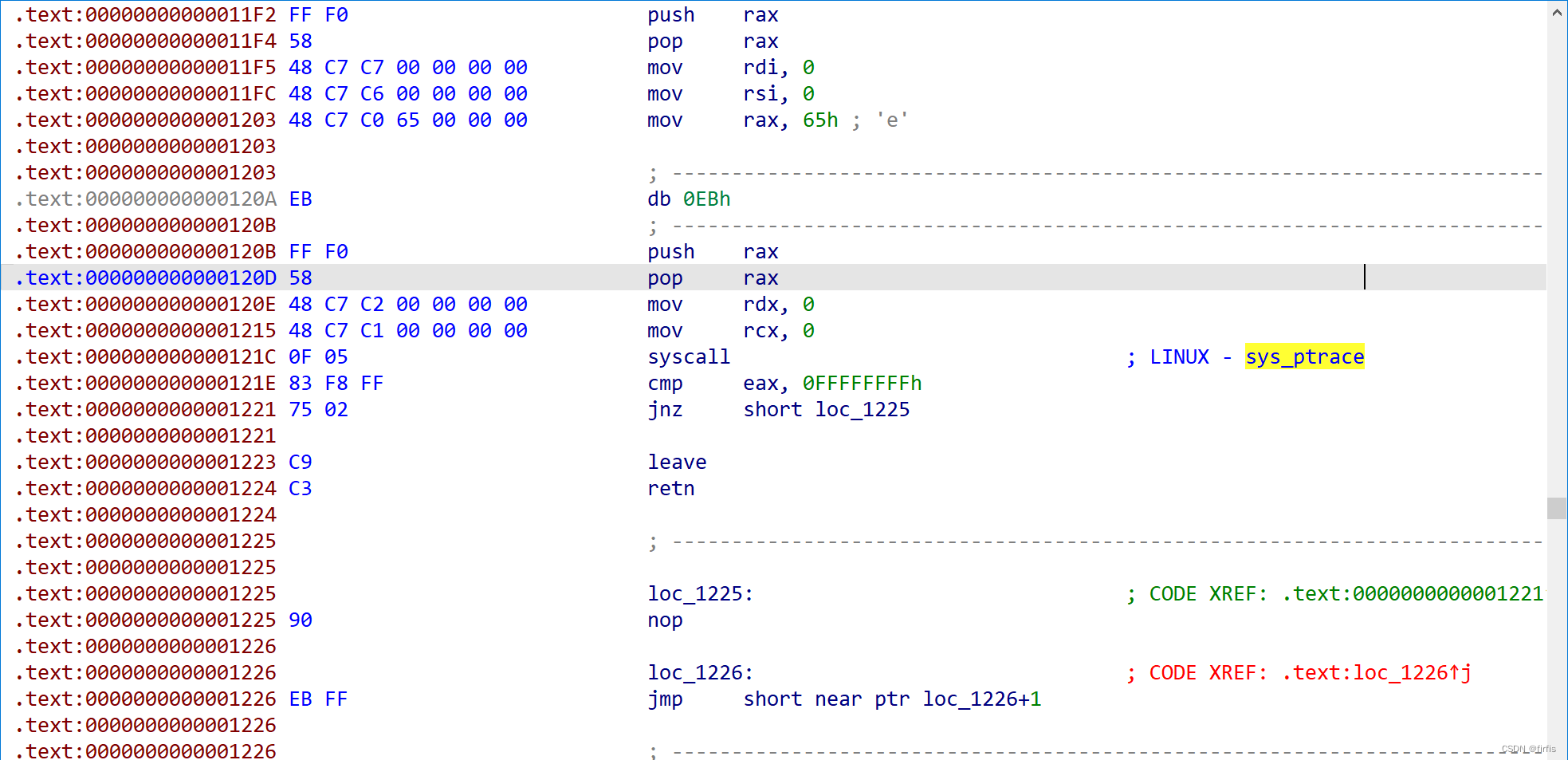The image size is (1568, 760).
Task: Select the 65h operand in mov rax
Action: (x=820, y=120)
